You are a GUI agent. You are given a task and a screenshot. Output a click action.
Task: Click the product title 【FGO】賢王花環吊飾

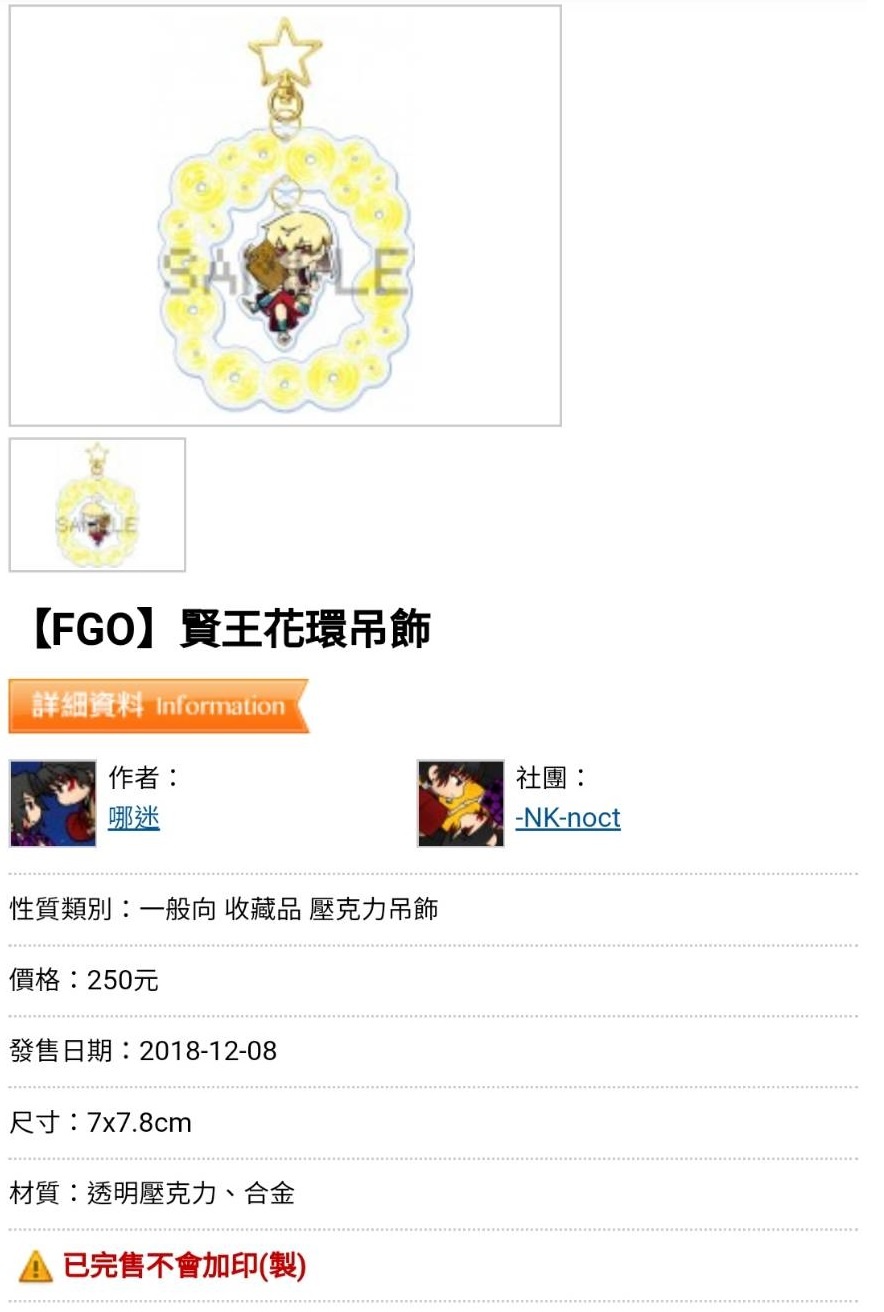point(220,630)
